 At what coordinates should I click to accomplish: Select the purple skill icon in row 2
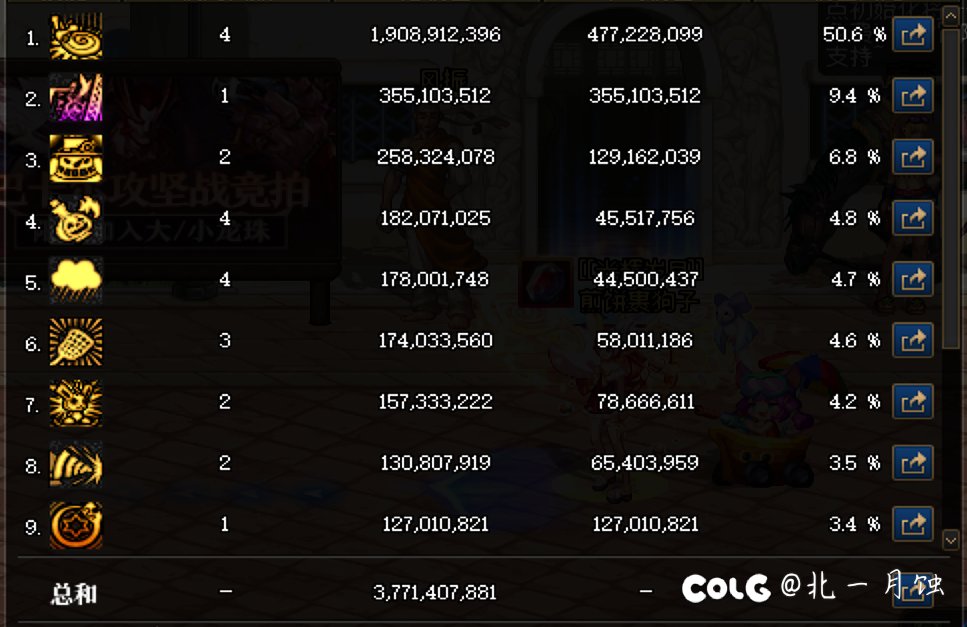pyautogui.click(x=76, y=98)
